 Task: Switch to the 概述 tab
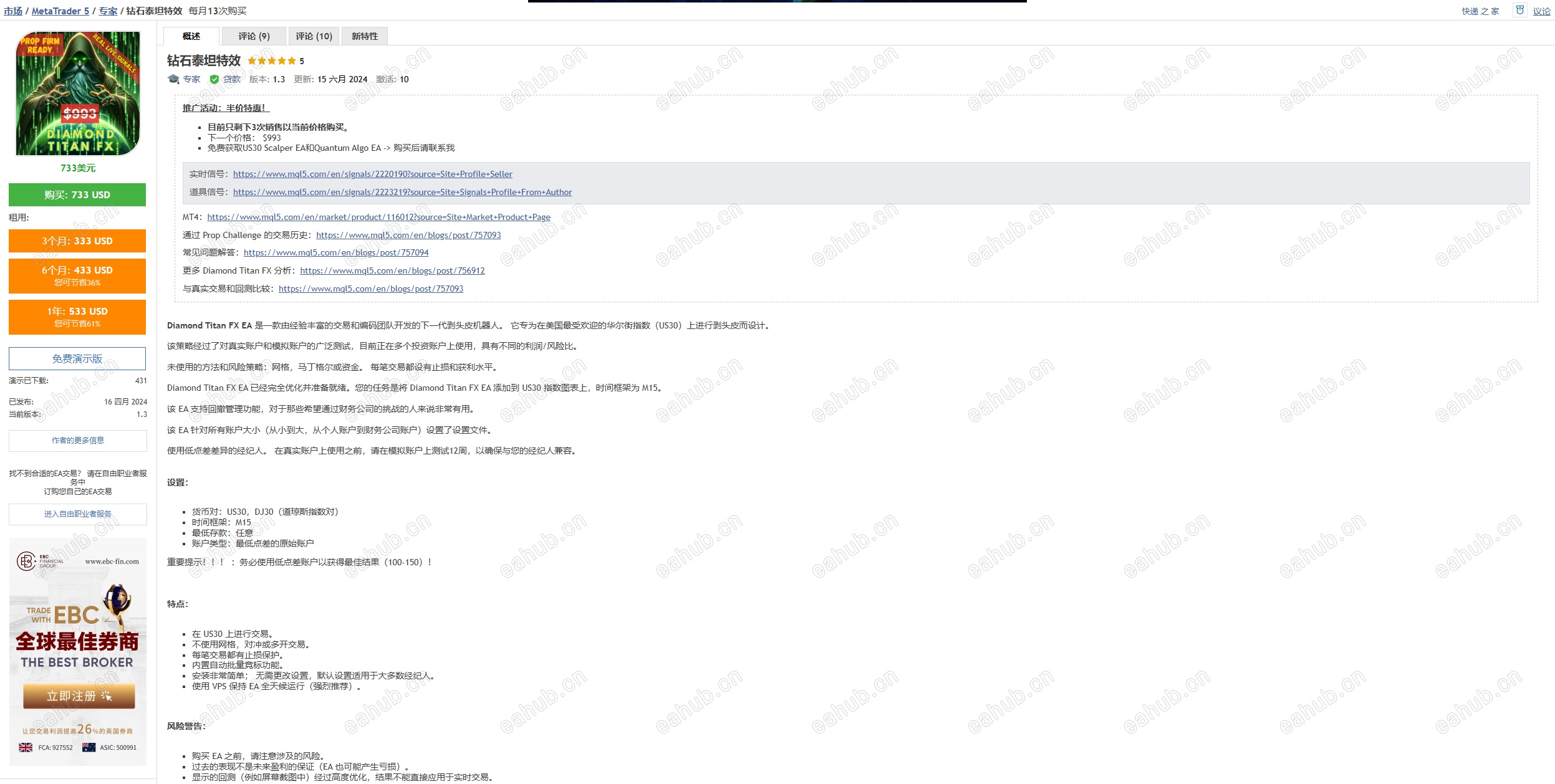[x=191, y=36]
